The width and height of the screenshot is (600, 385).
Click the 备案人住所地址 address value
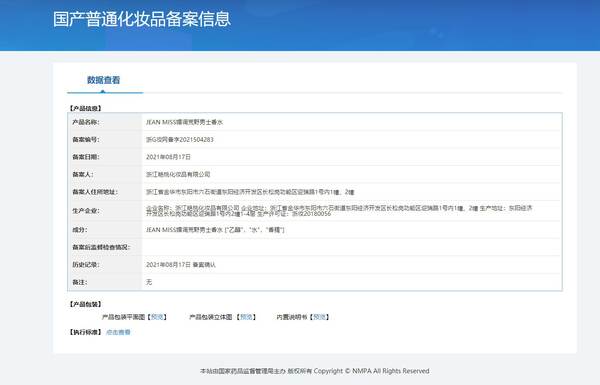pos(250,192)
